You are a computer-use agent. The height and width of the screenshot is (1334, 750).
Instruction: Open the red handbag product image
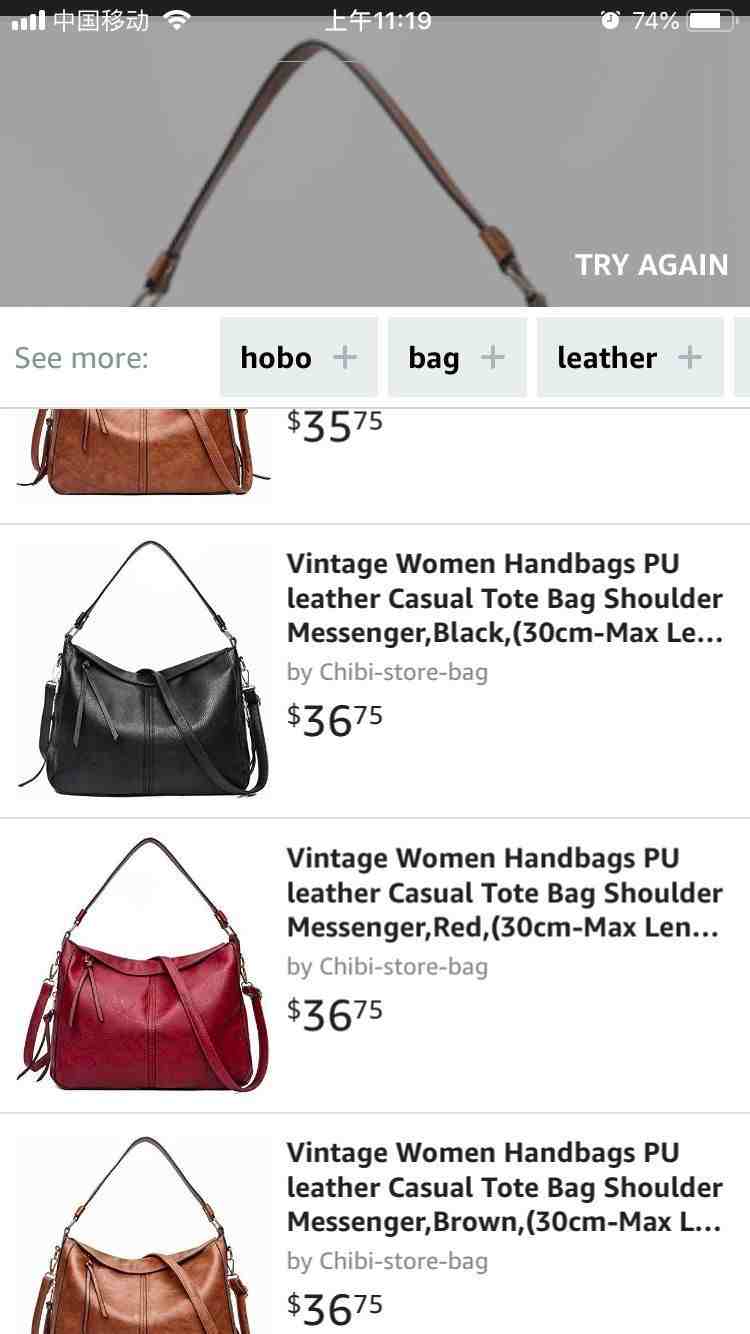coord(144,964)
